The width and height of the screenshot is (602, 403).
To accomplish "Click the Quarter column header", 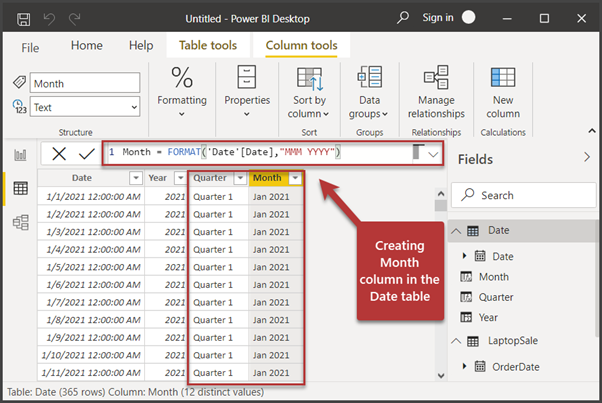I will 210,178.
